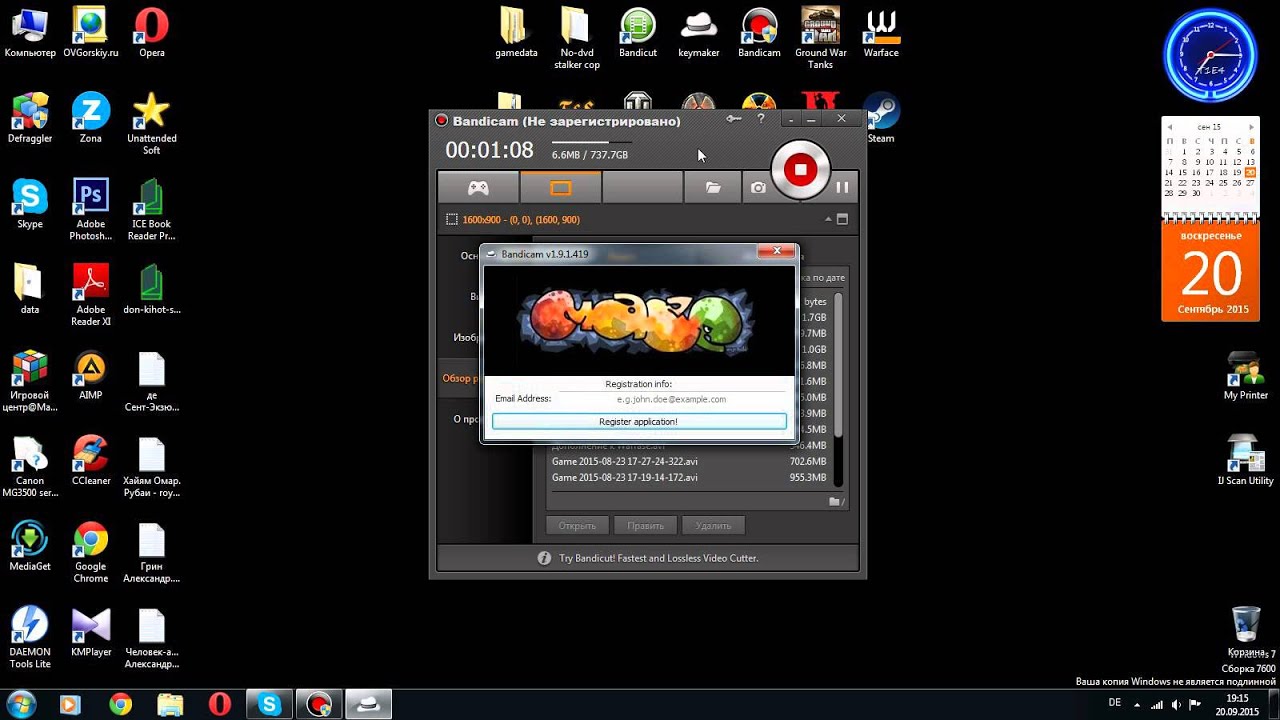
Task: Open the My Printer desktop icon
Action: point(1246,375)
